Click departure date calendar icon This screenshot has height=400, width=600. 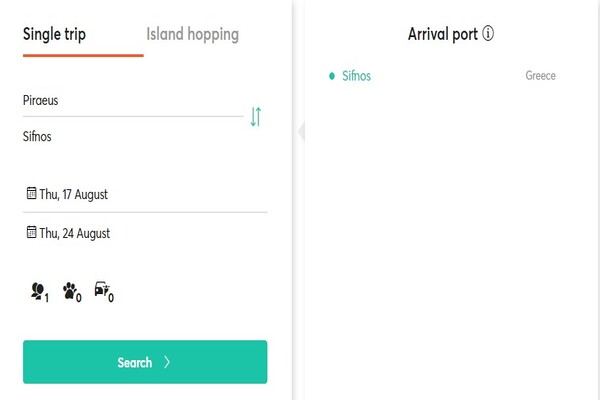[31, 193]
